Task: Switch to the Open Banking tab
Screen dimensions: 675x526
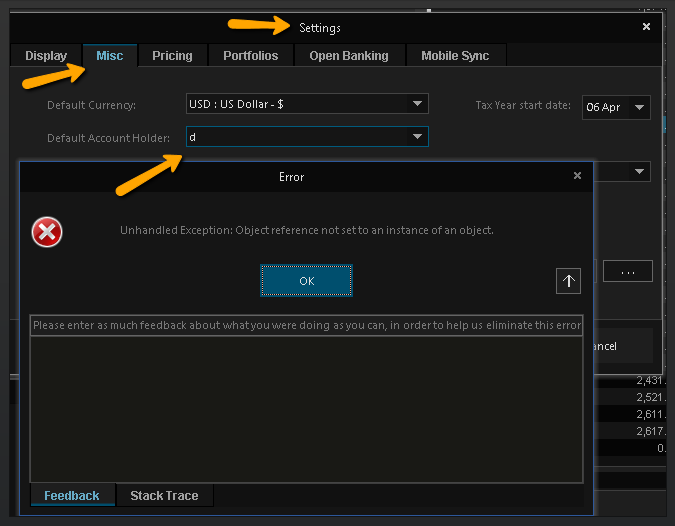Action: click(349, 56)
